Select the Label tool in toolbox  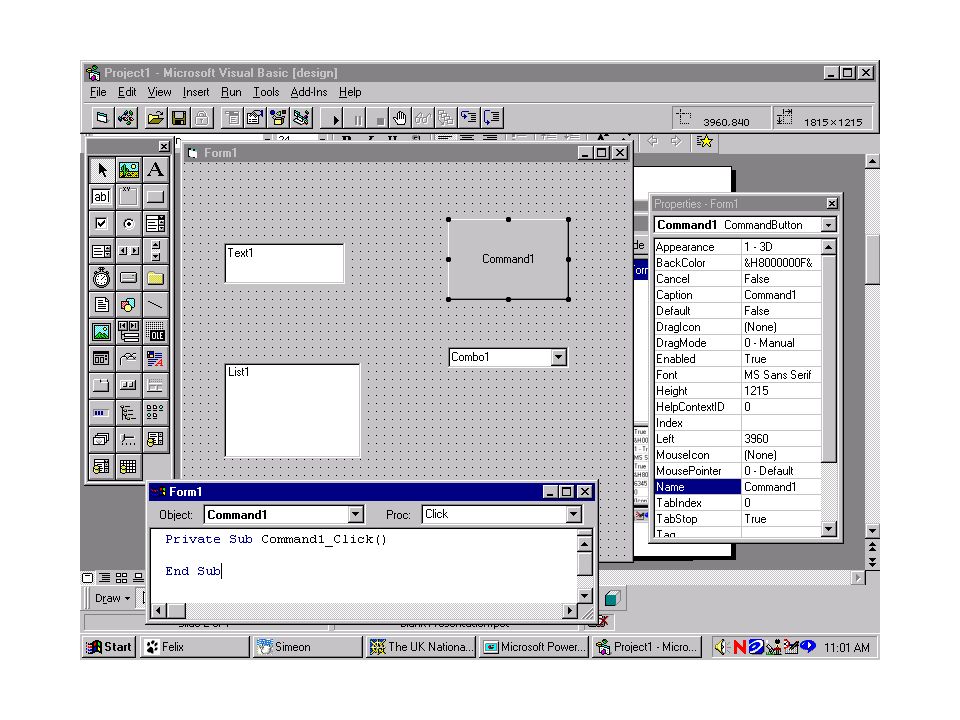156,170
